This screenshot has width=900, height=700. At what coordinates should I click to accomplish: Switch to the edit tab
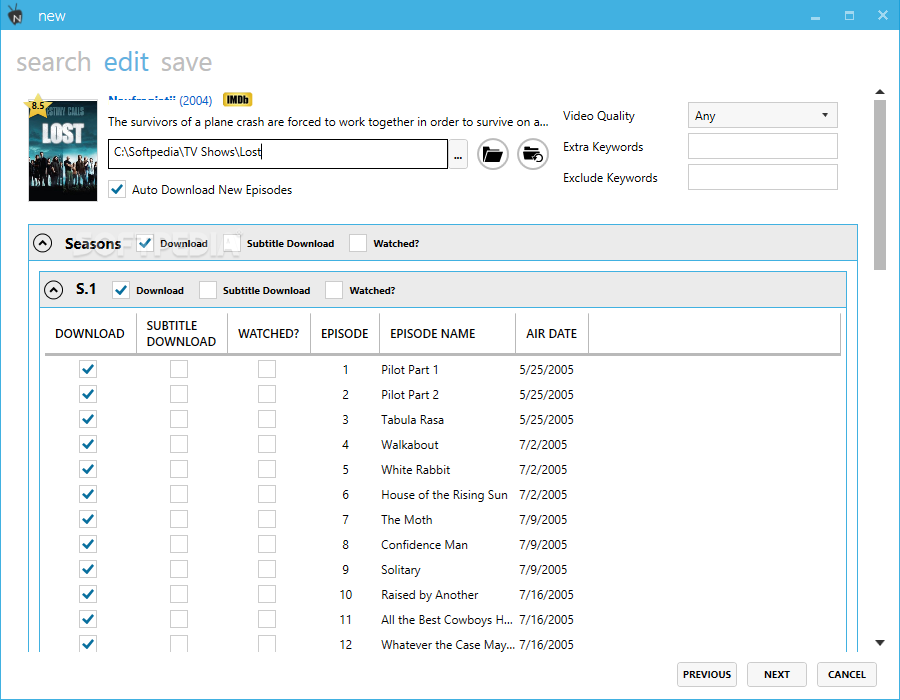tap(126, 62)
